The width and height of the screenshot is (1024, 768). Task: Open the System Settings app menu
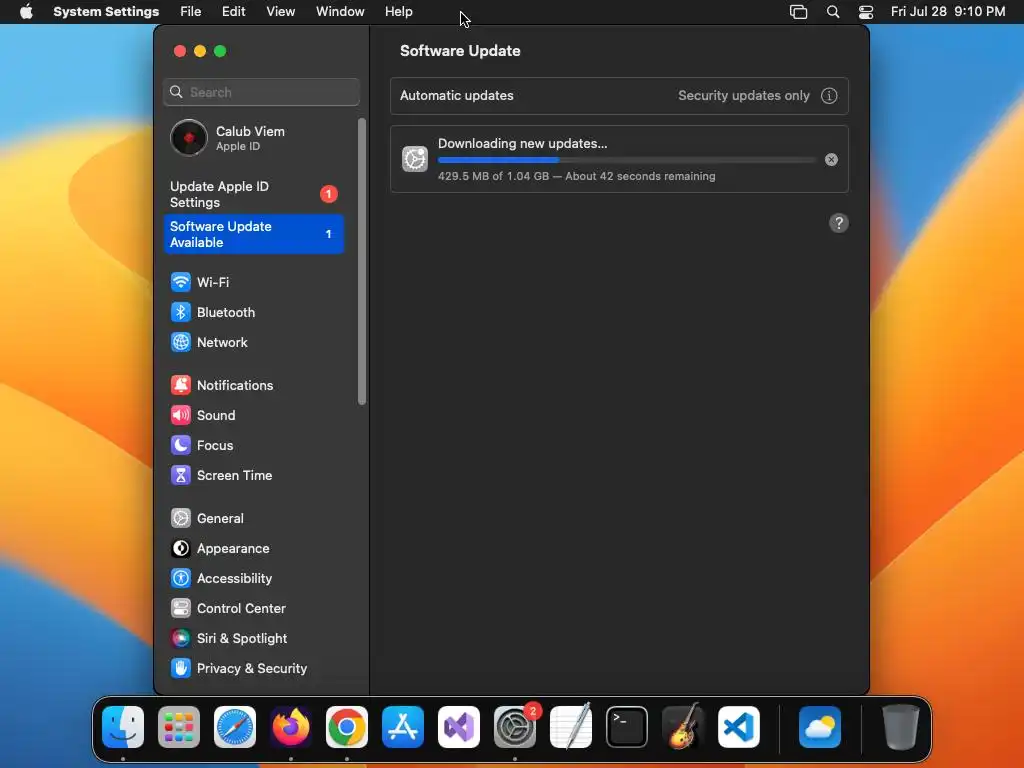tap(106, 12)
